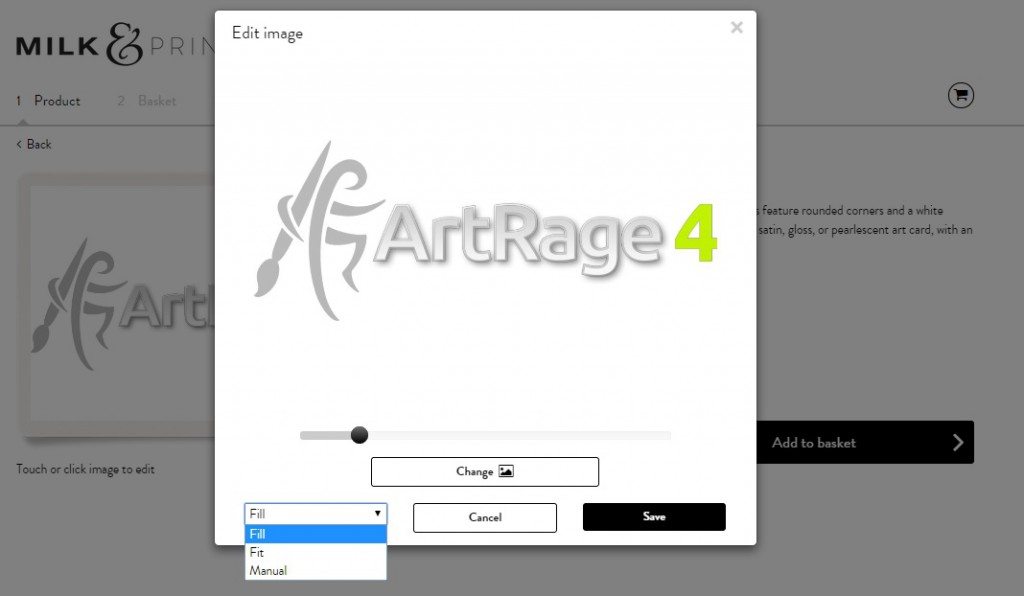Viewport: 1024px width, 596px height.
Task: Click the Change button
Action: click(484, 471)
